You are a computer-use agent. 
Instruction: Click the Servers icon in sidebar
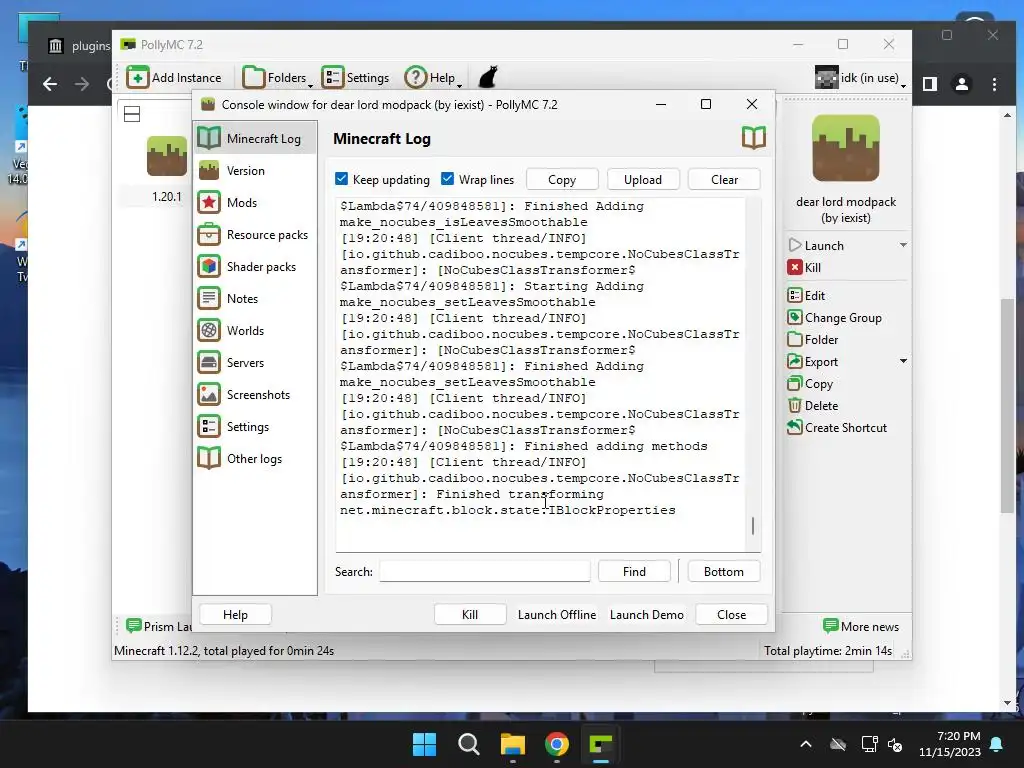pyautogui.click(x=209, y=362)
